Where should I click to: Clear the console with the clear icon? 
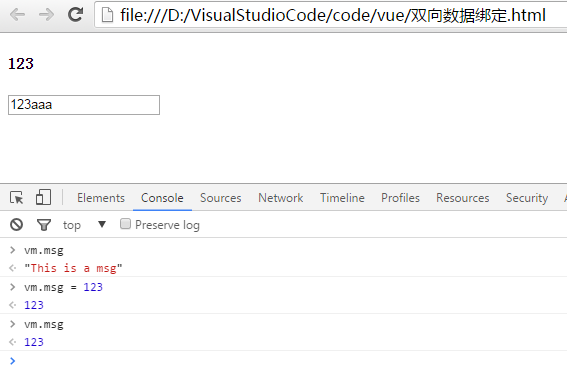tap(17, 225)
